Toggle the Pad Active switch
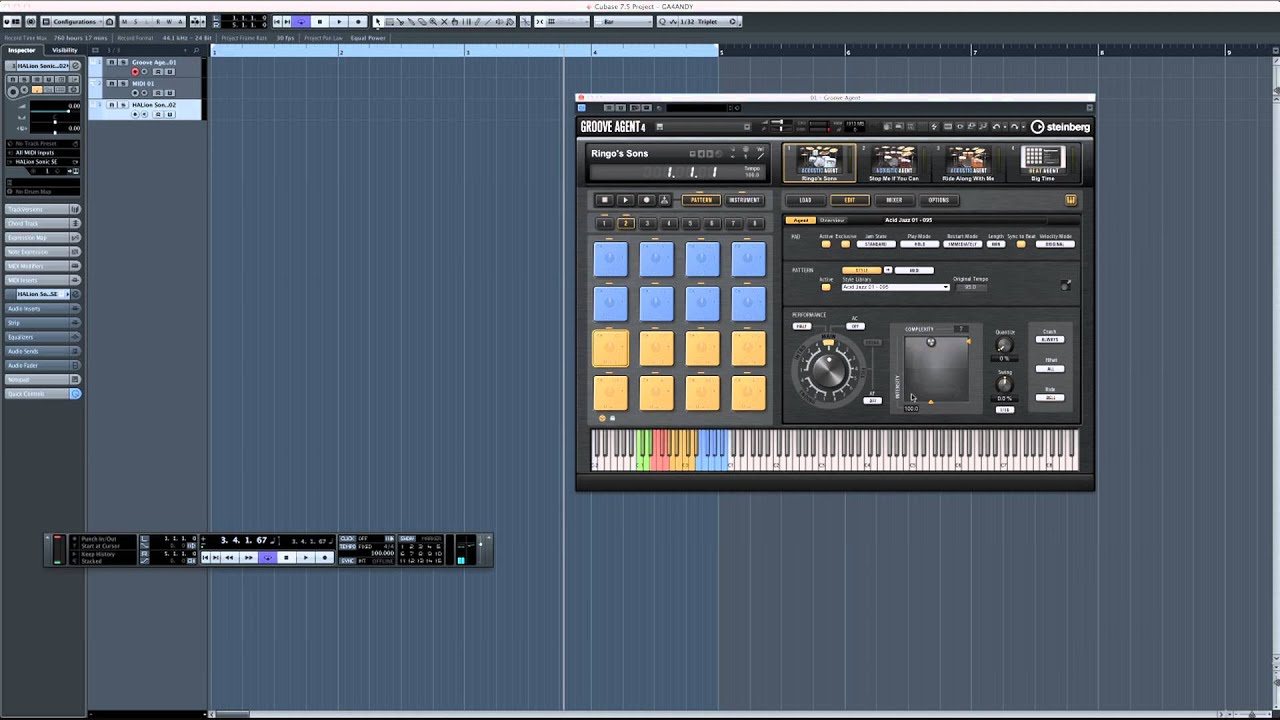 pos(826,244)
